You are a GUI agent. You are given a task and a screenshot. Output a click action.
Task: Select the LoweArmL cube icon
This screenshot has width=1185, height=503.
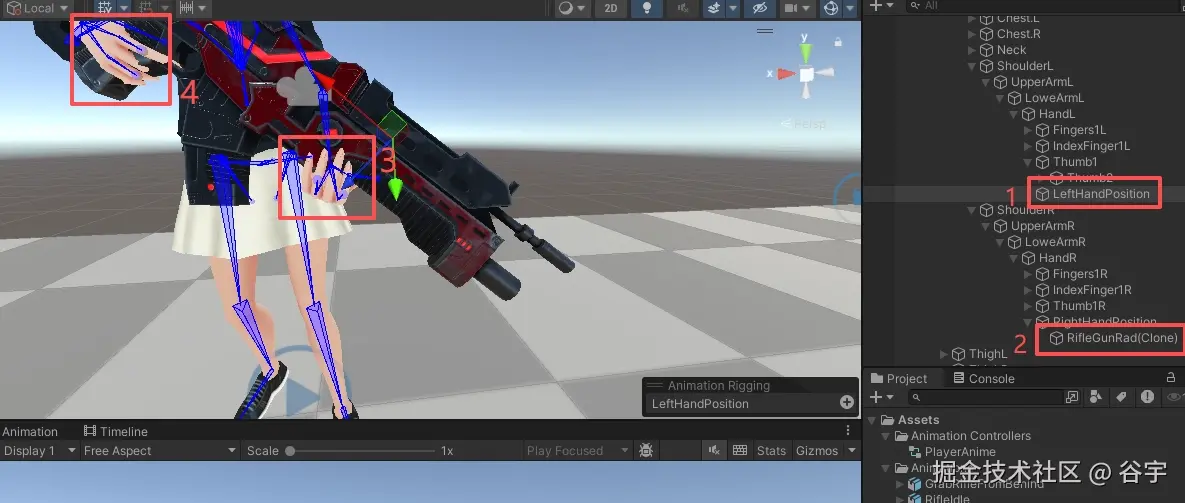coord(1015,98)
